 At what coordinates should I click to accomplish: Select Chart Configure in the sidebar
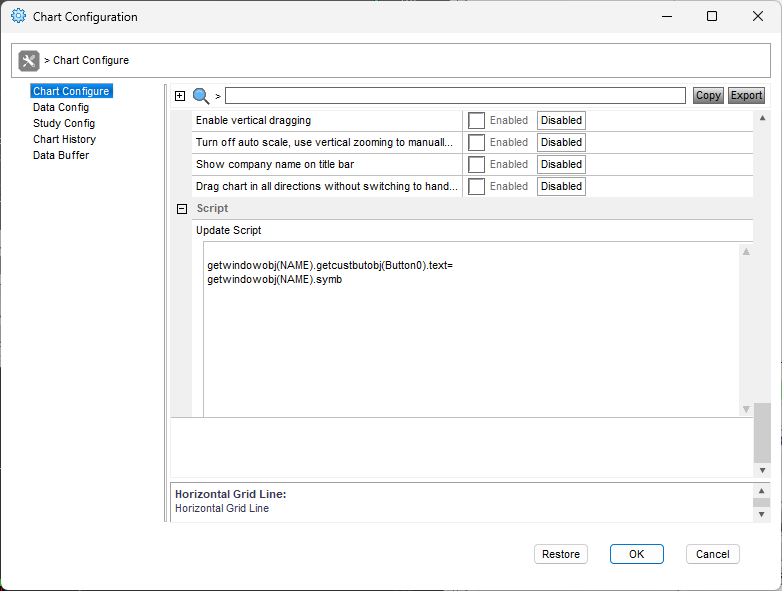[71, 91]
